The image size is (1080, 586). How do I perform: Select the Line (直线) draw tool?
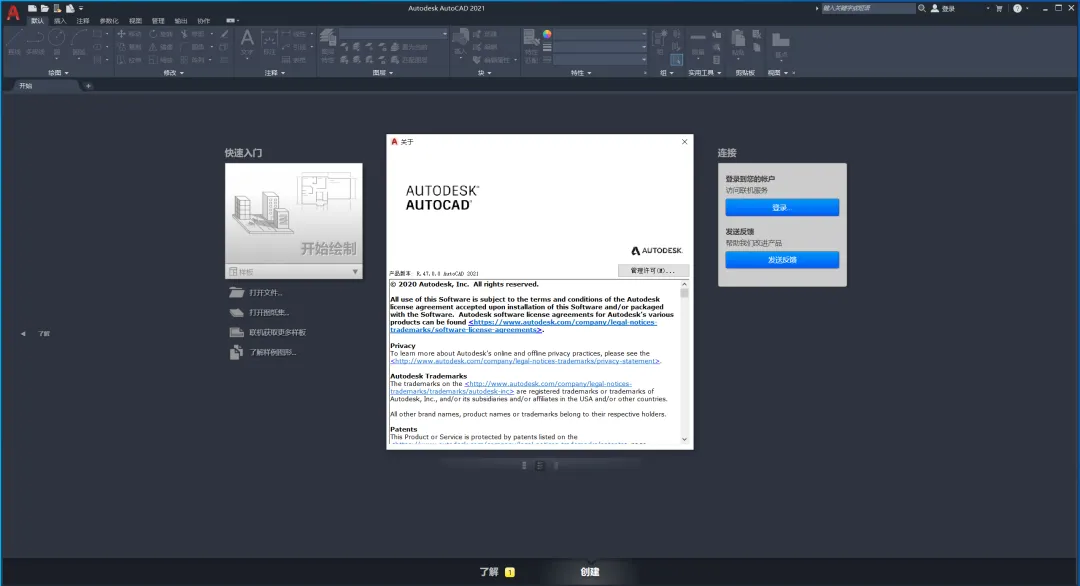pyautogui.click(x=14, y=43)
